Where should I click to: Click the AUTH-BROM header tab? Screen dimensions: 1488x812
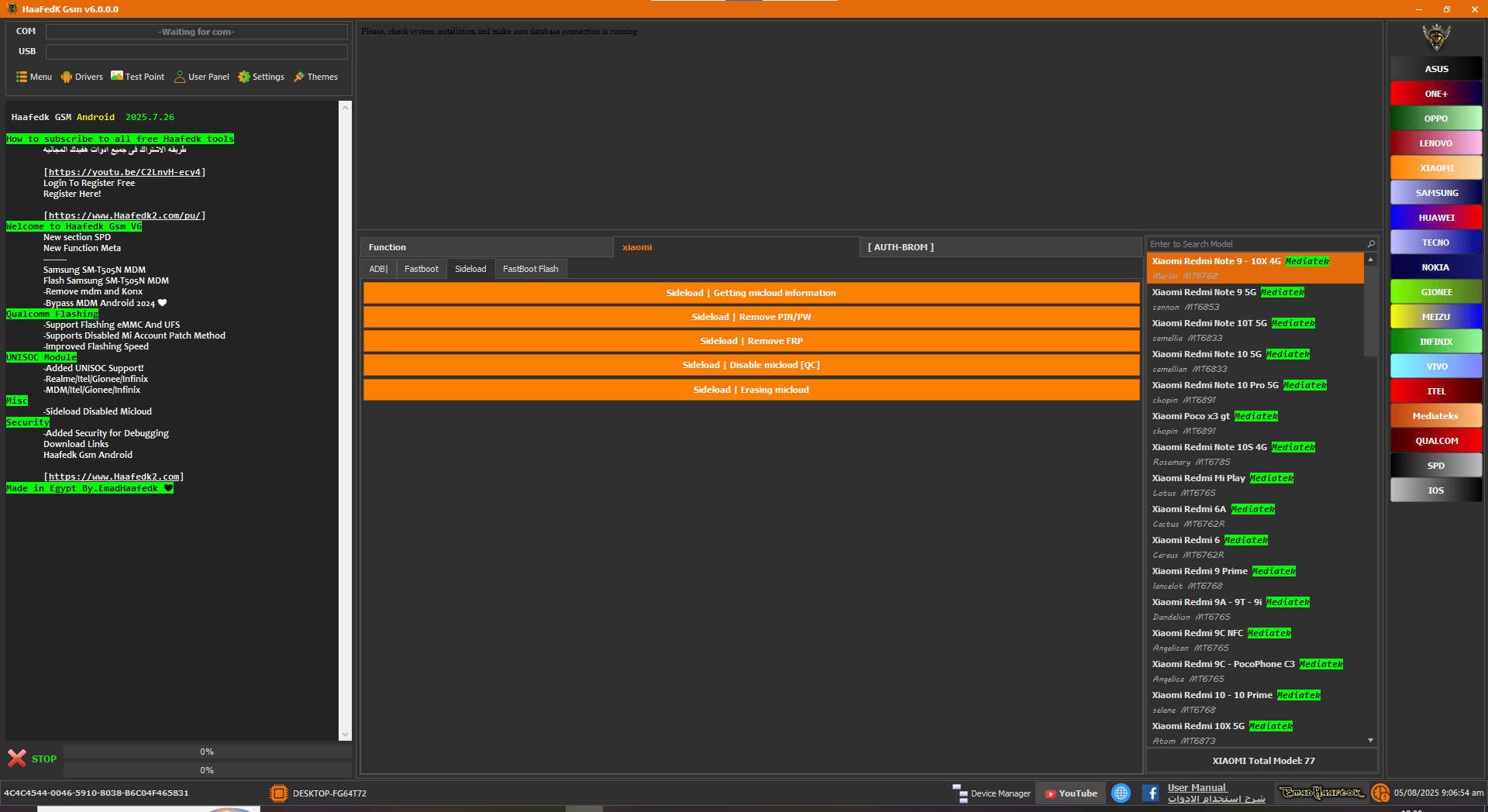click(1000, 247)
